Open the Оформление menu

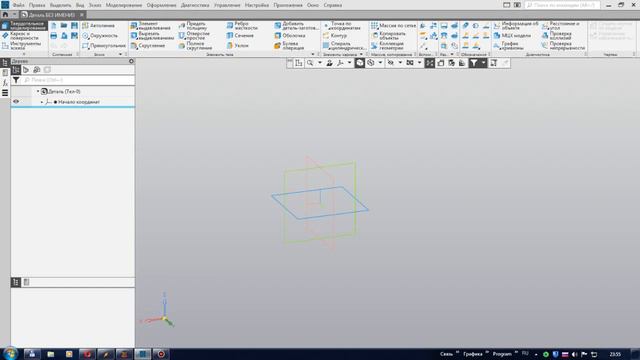[162, 5]
